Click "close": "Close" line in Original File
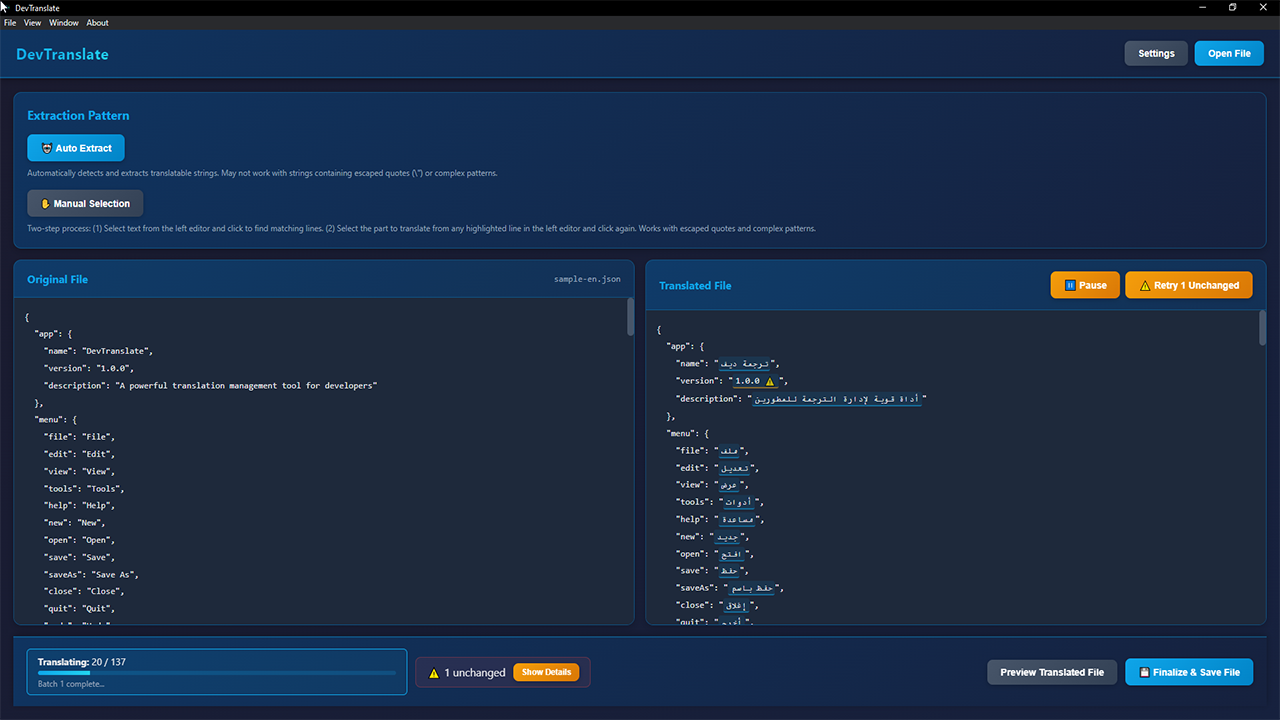 pyautogui.click(x=84, y=591)
